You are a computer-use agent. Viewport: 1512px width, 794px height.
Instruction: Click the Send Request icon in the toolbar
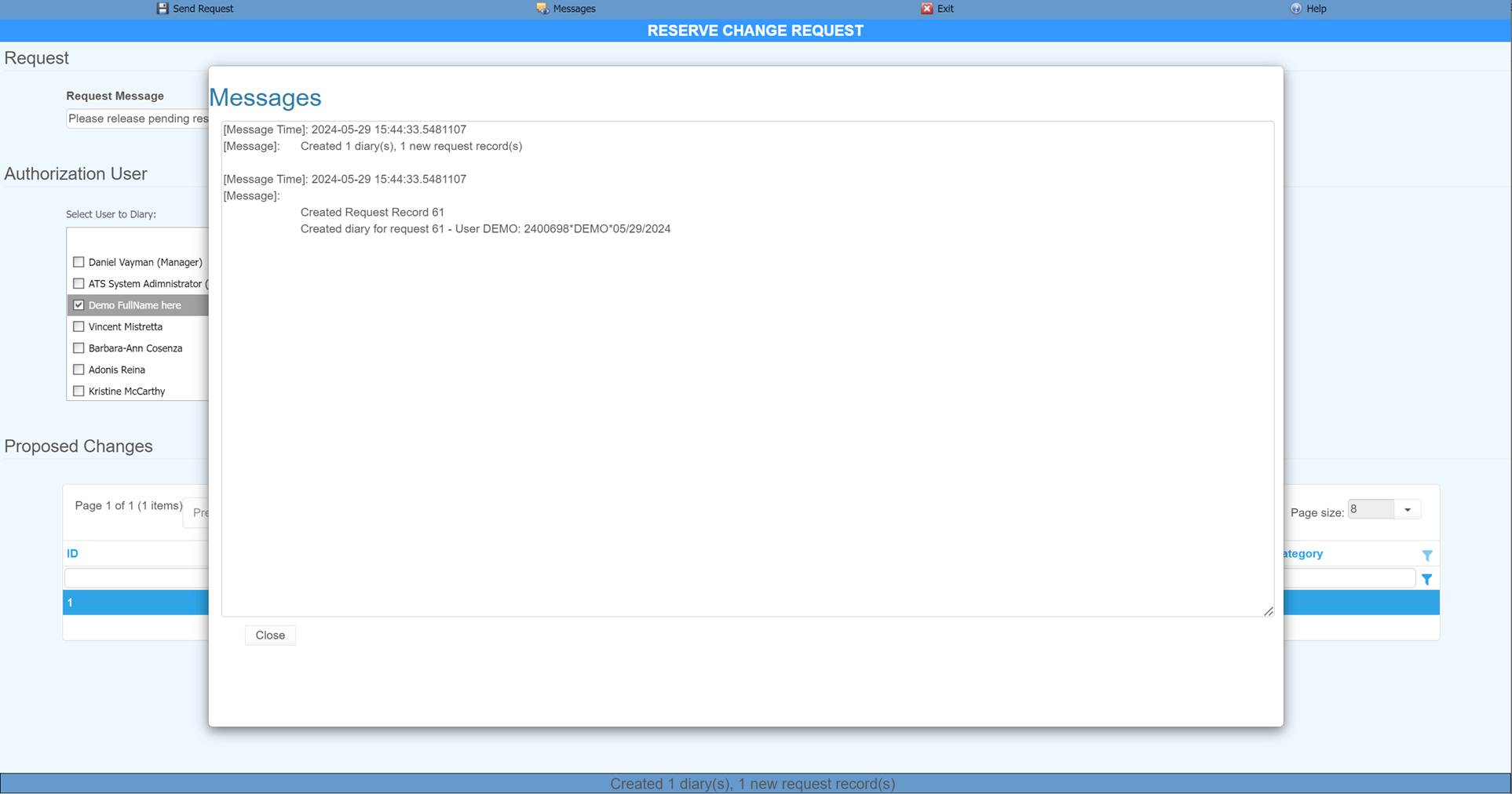[162, 9]
